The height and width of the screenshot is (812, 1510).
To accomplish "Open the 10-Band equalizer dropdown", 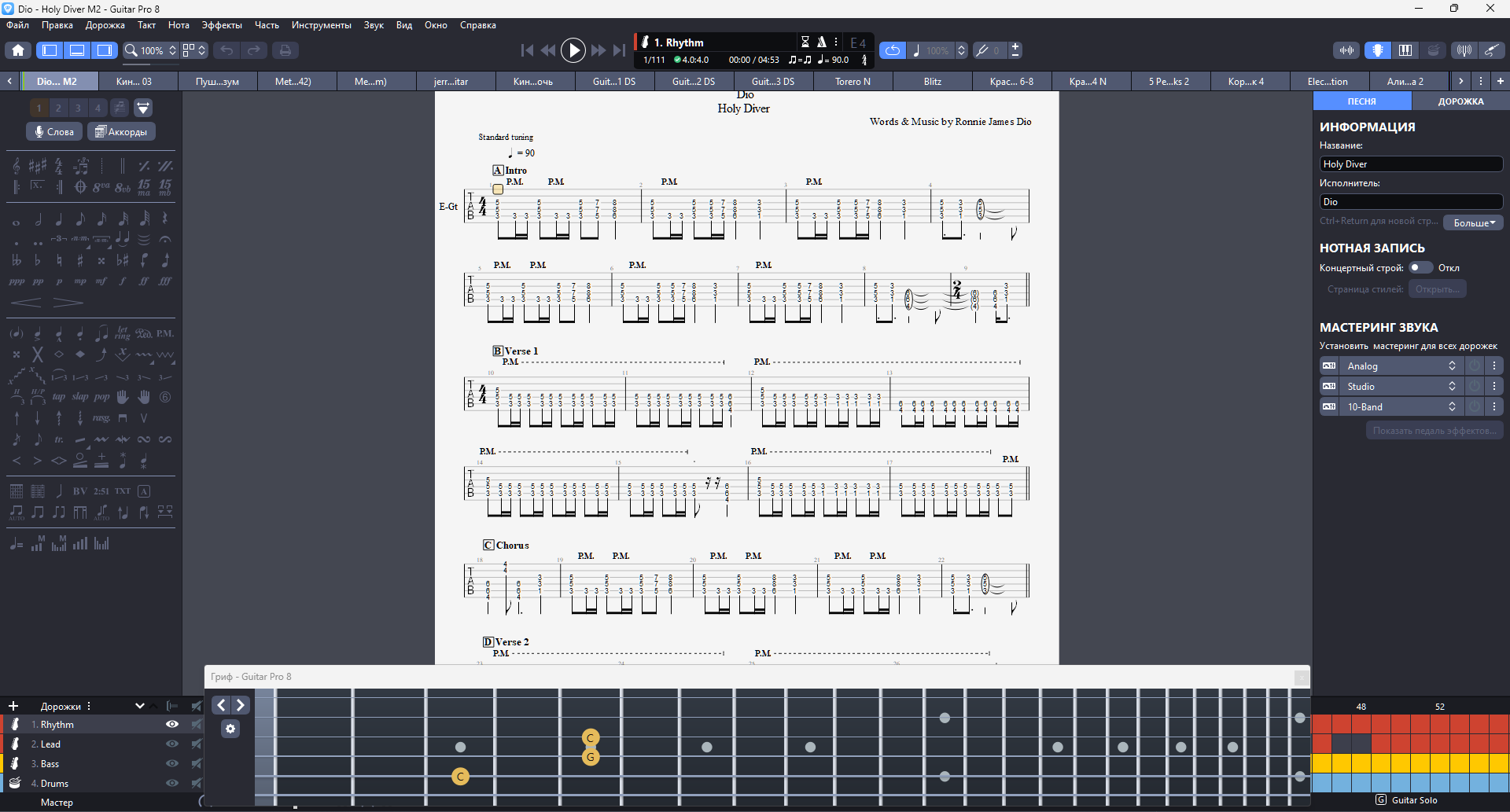I will point(1401,407).
